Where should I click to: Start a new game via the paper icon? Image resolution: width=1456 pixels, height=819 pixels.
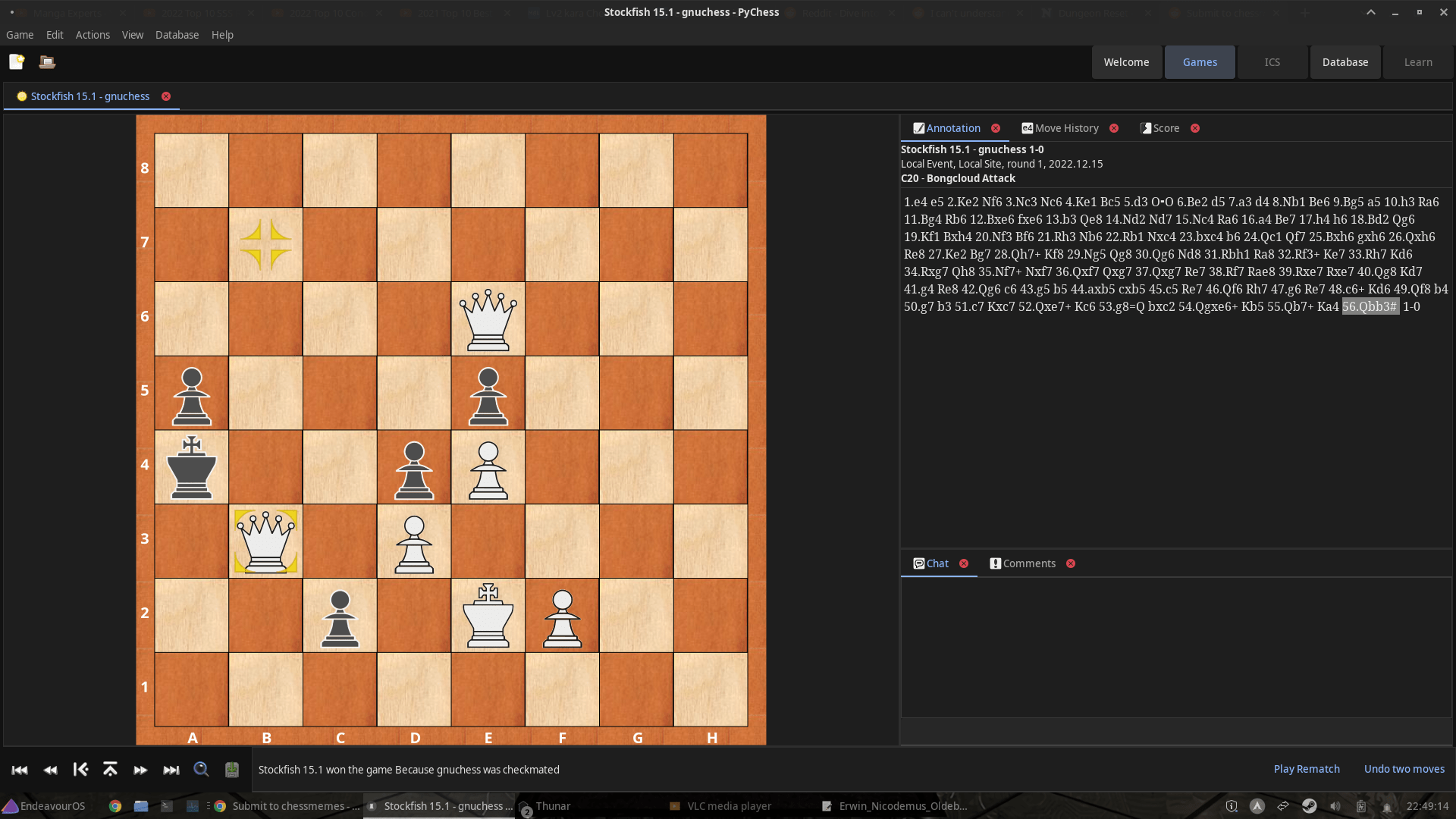[x=17, y=61]
